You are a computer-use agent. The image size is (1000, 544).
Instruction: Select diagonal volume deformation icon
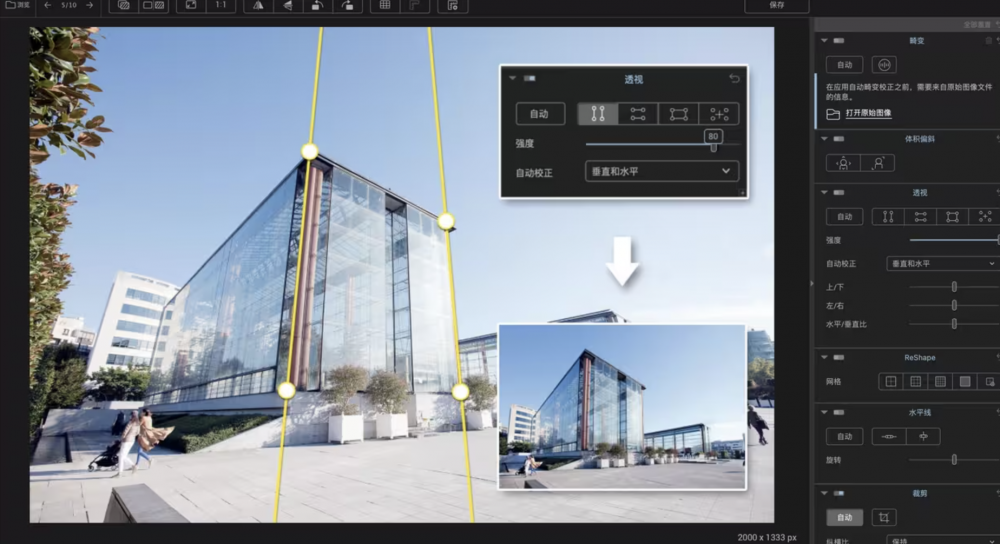pyautogui.click(x=878, y=163)
